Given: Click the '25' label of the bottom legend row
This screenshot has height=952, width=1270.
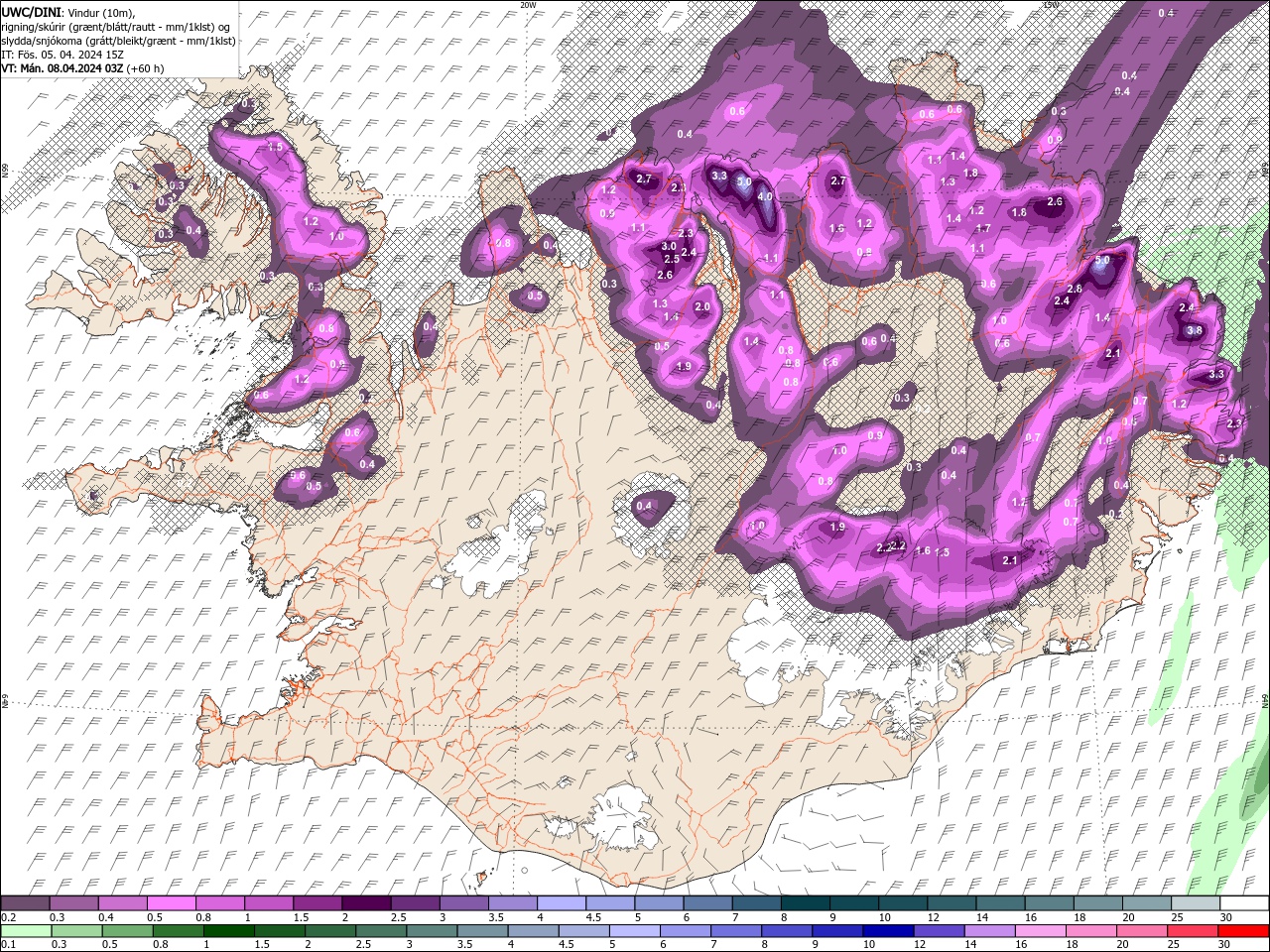Looking at the screenshot, I should [x=1173, y=945].
